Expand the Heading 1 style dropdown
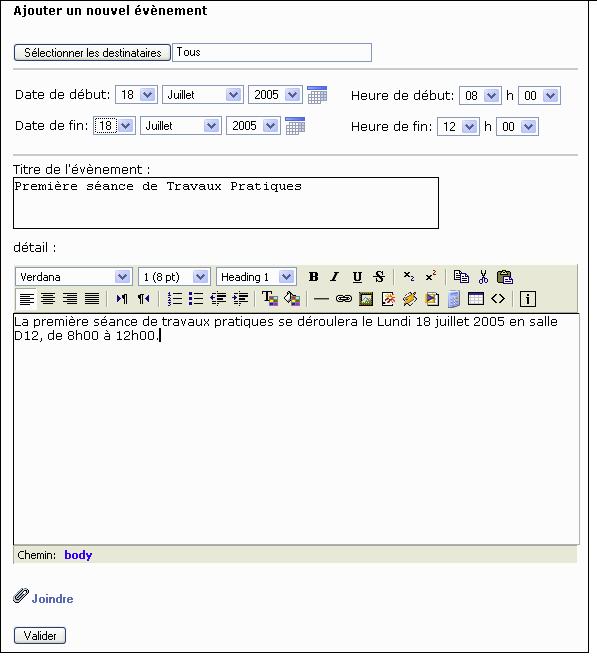Screen dimensions: 597x656 click(256, 277)
